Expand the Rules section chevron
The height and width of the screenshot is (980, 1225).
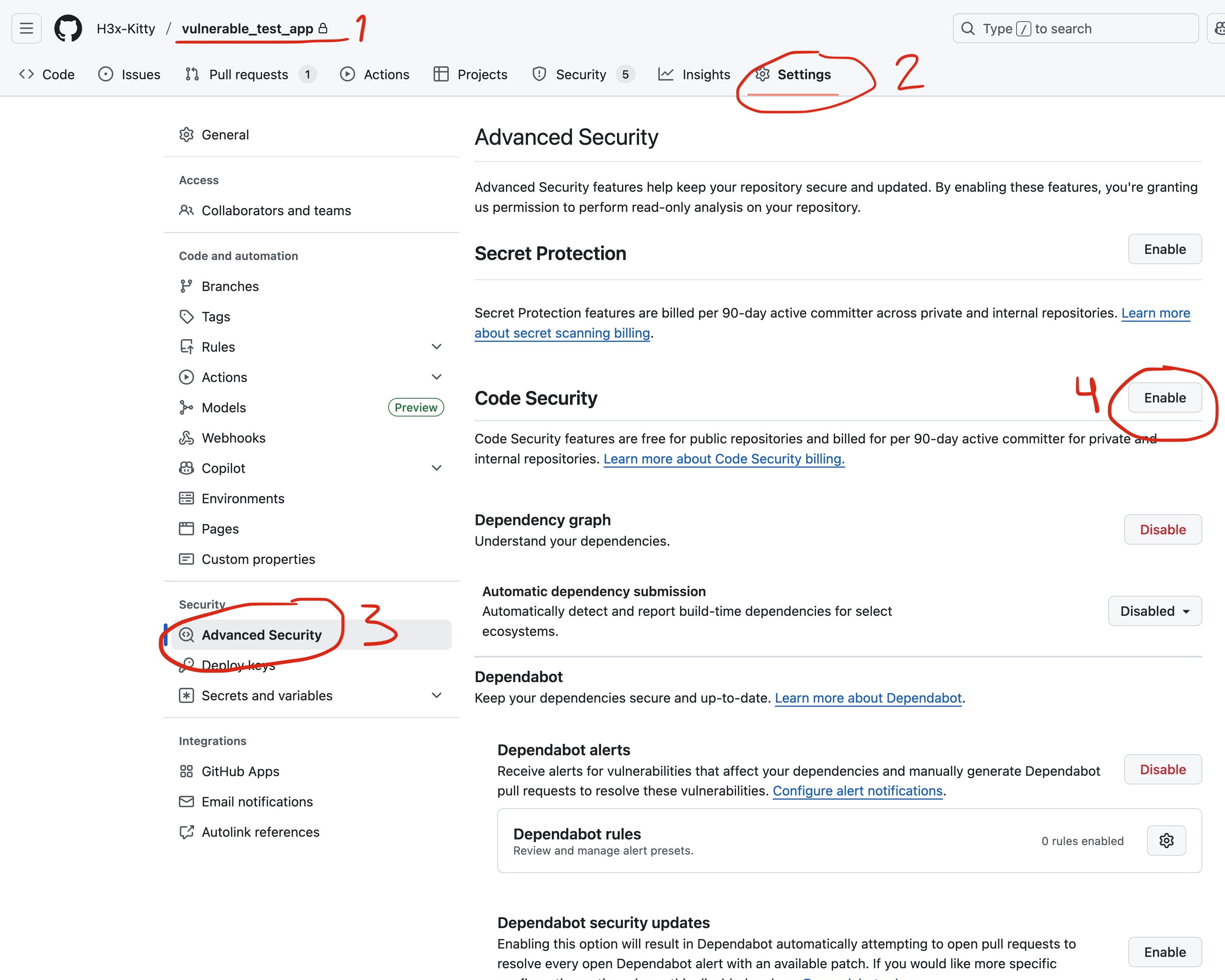click(x=436, y=346)
